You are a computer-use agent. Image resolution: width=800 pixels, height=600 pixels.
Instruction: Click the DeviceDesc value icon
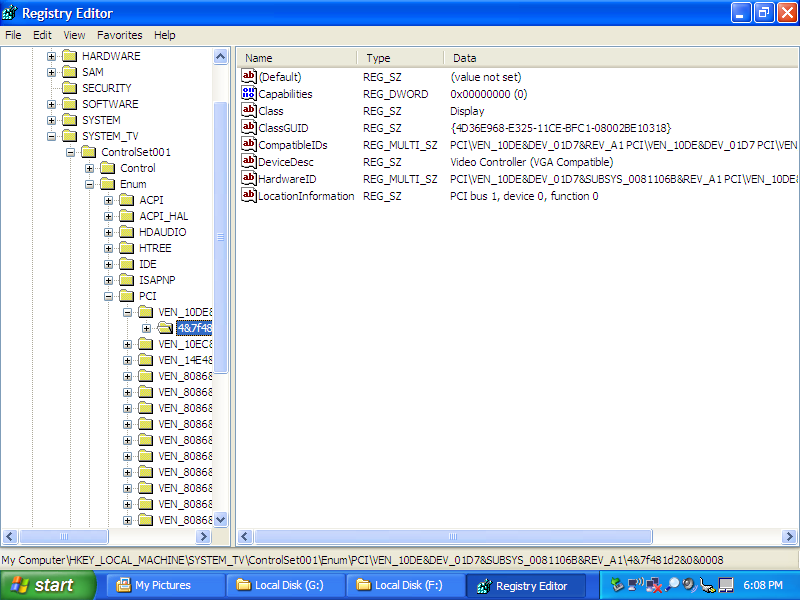pos(248,161)
